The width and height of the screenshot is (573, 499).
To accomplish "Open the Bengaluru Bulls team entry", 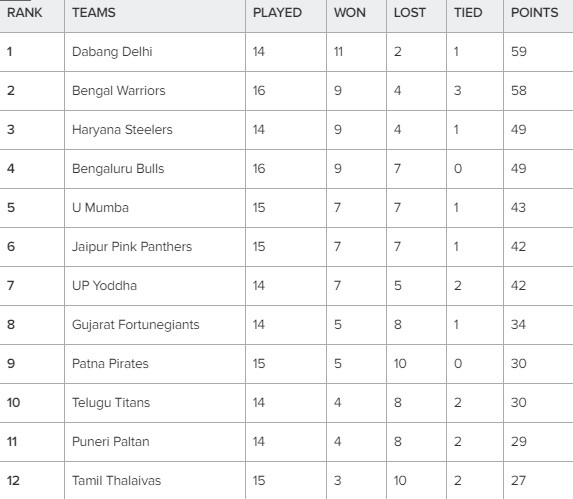I will (x=118, y=169).
